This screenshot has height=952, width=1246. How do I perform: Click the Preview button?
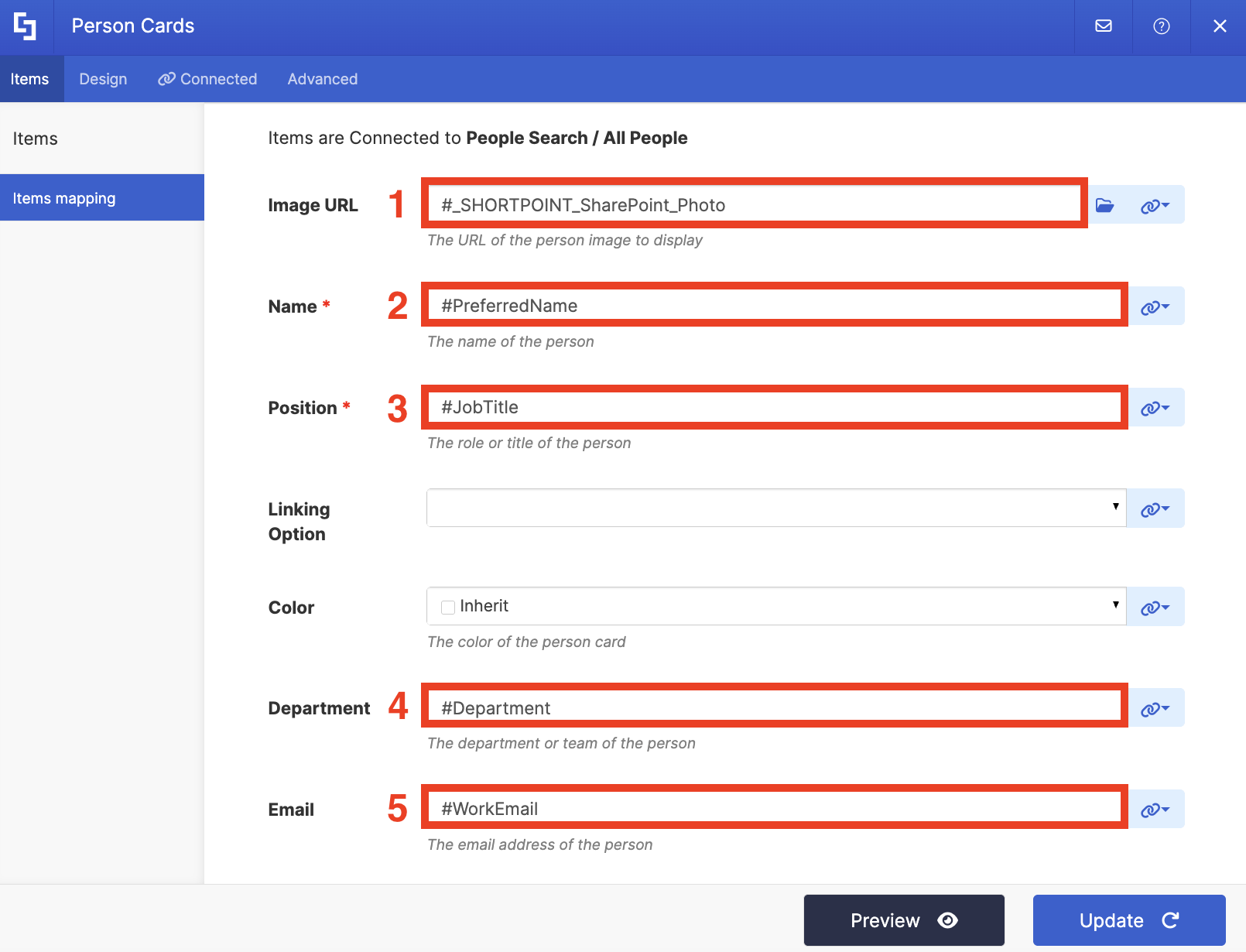tap(904, 920)
